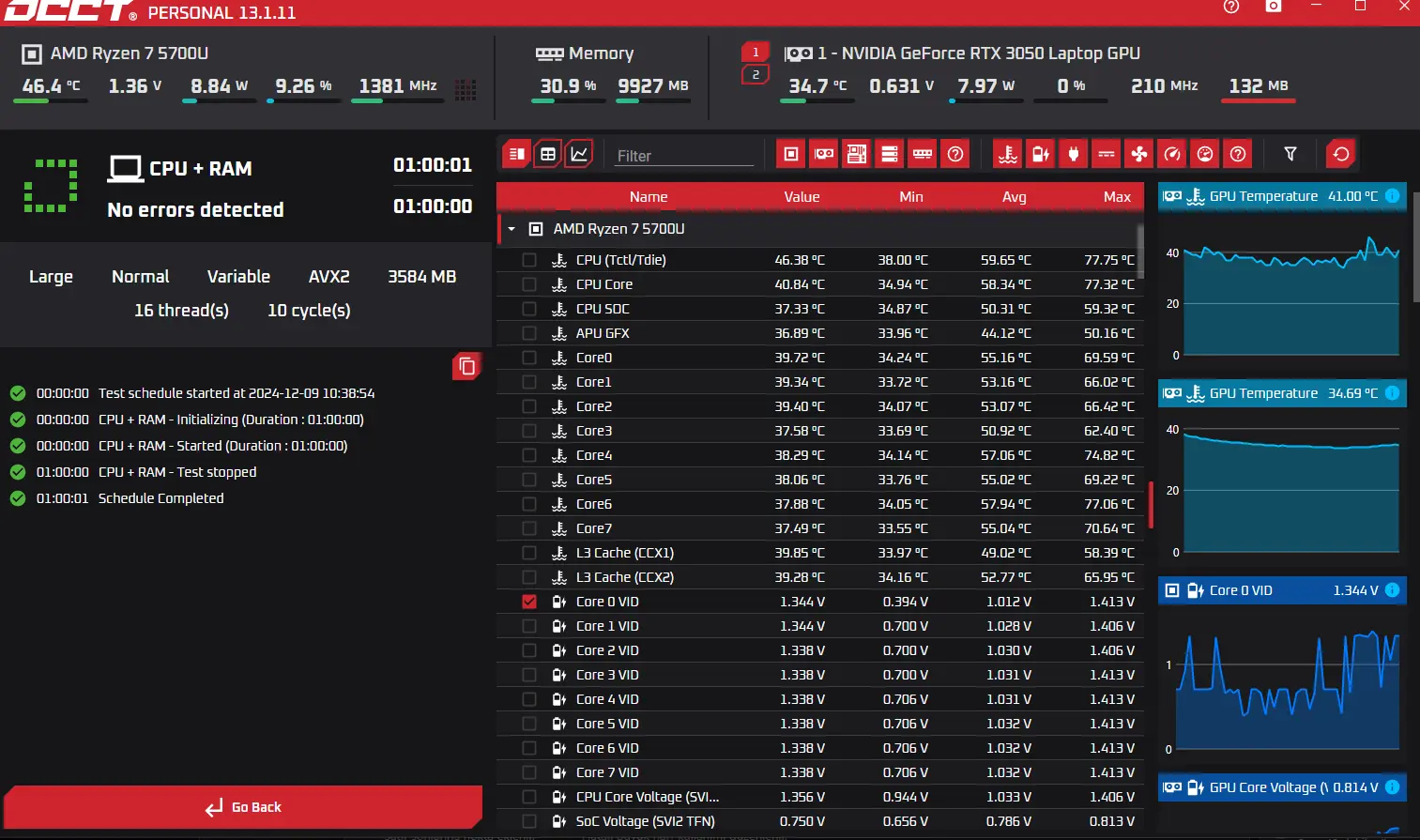
Task: Open the help icon in title bar
Action: [x=1231, y=7]
